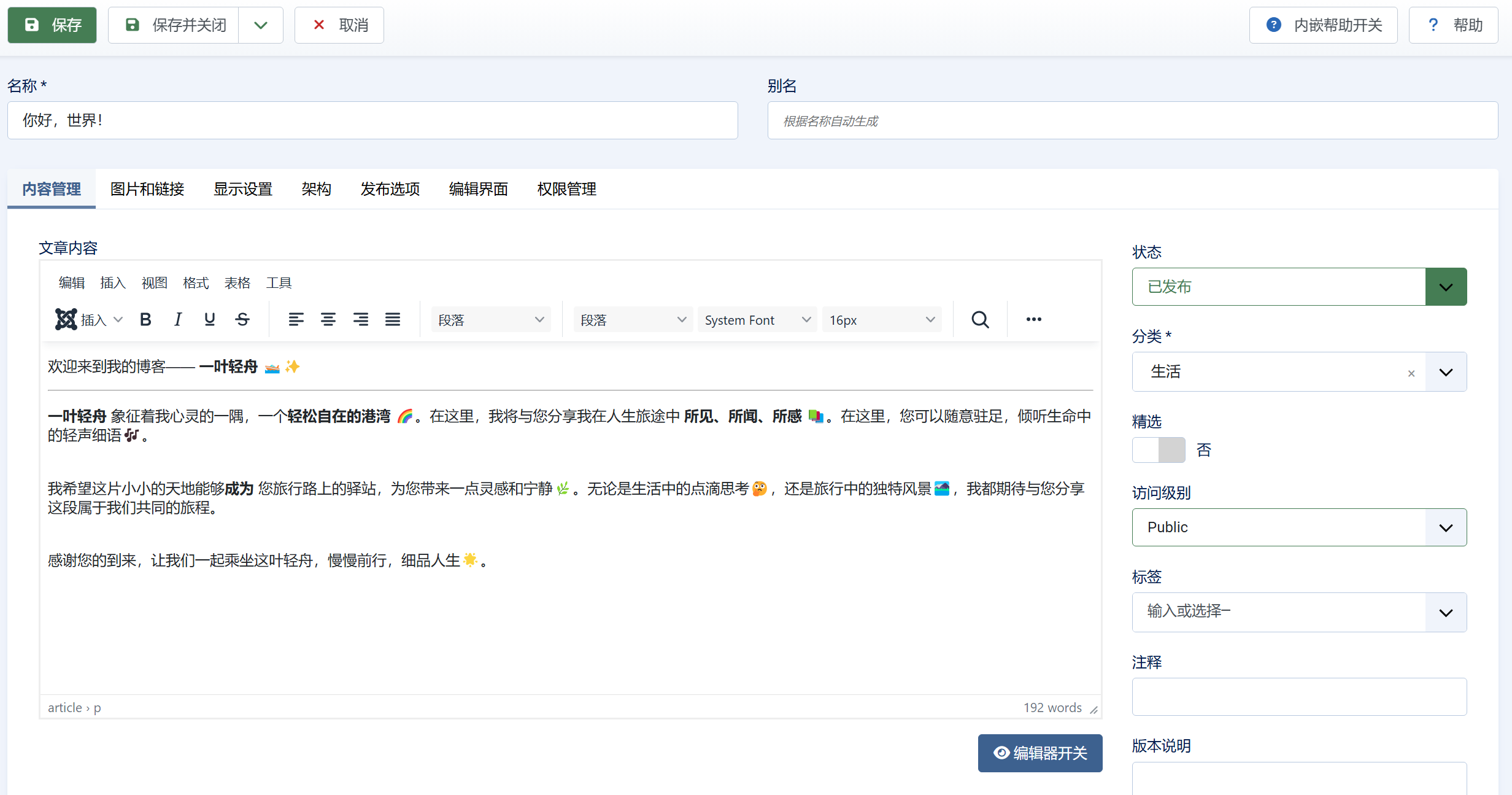Click the 编辑器开关 editor toggle button
Screen dimensions: 1512x795
[1039, 753]
